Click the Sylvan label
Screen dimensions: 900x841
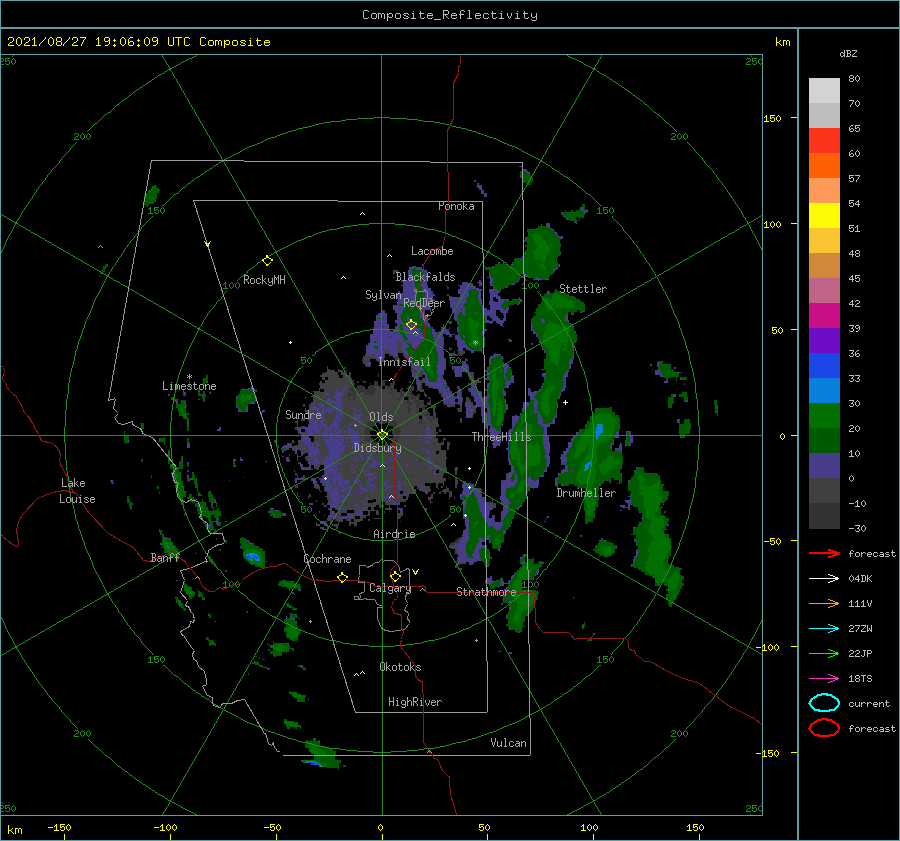click(383, 295)
